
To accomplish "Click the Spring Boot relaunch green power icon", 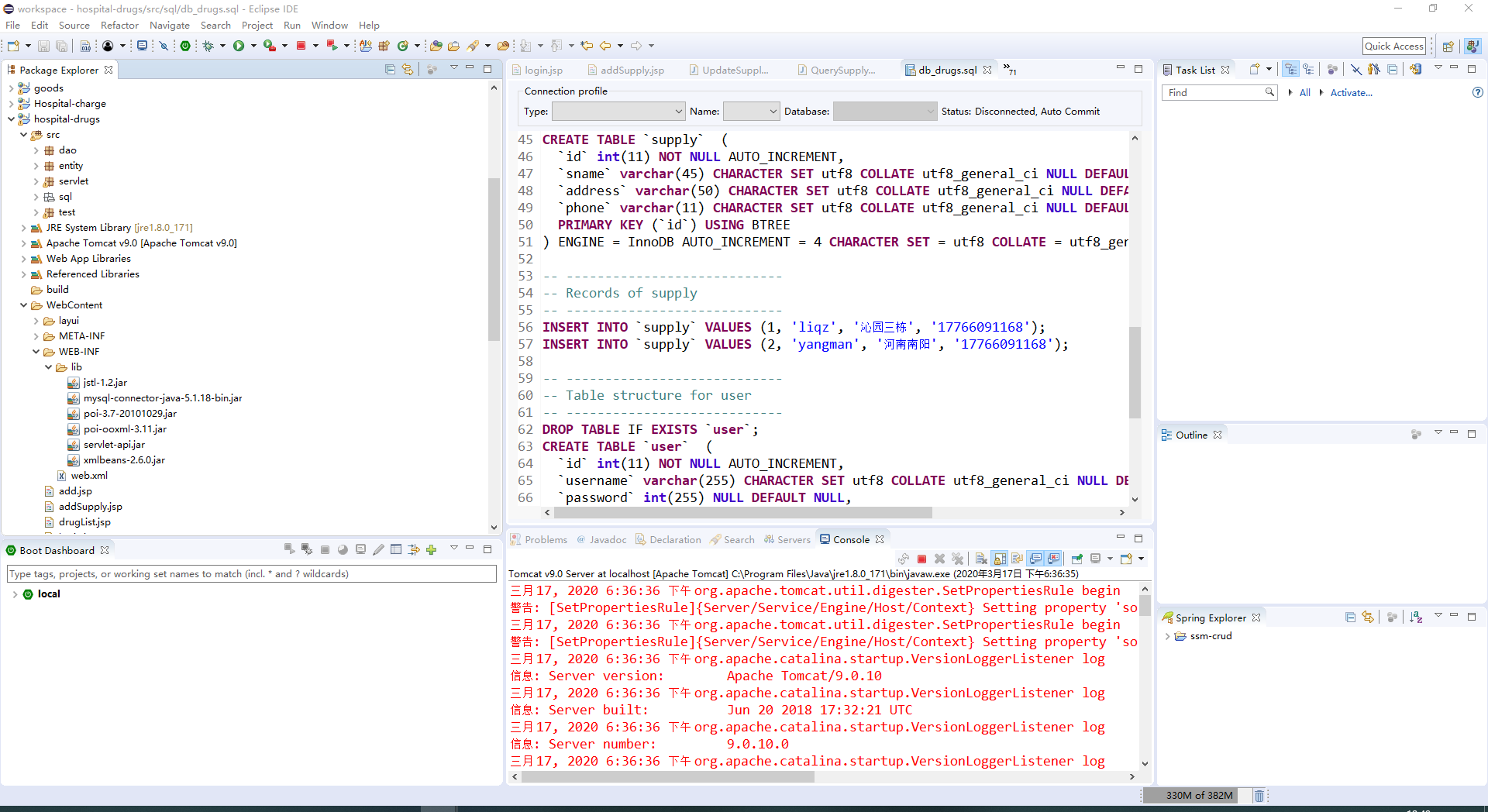I will 185,46.
